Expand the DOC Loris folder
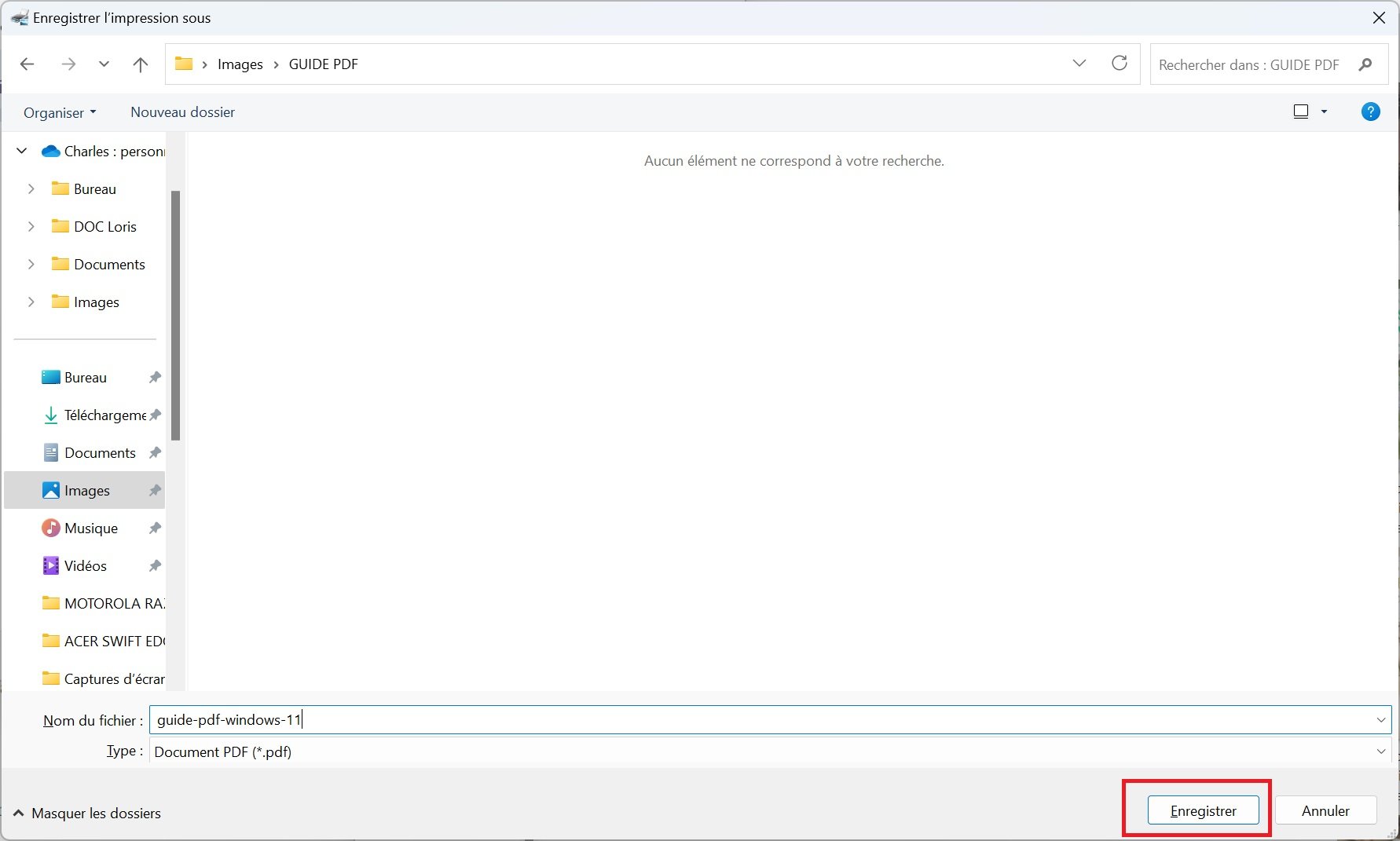1400x841 pixels. pyautogui.click(x=31, y=226)
